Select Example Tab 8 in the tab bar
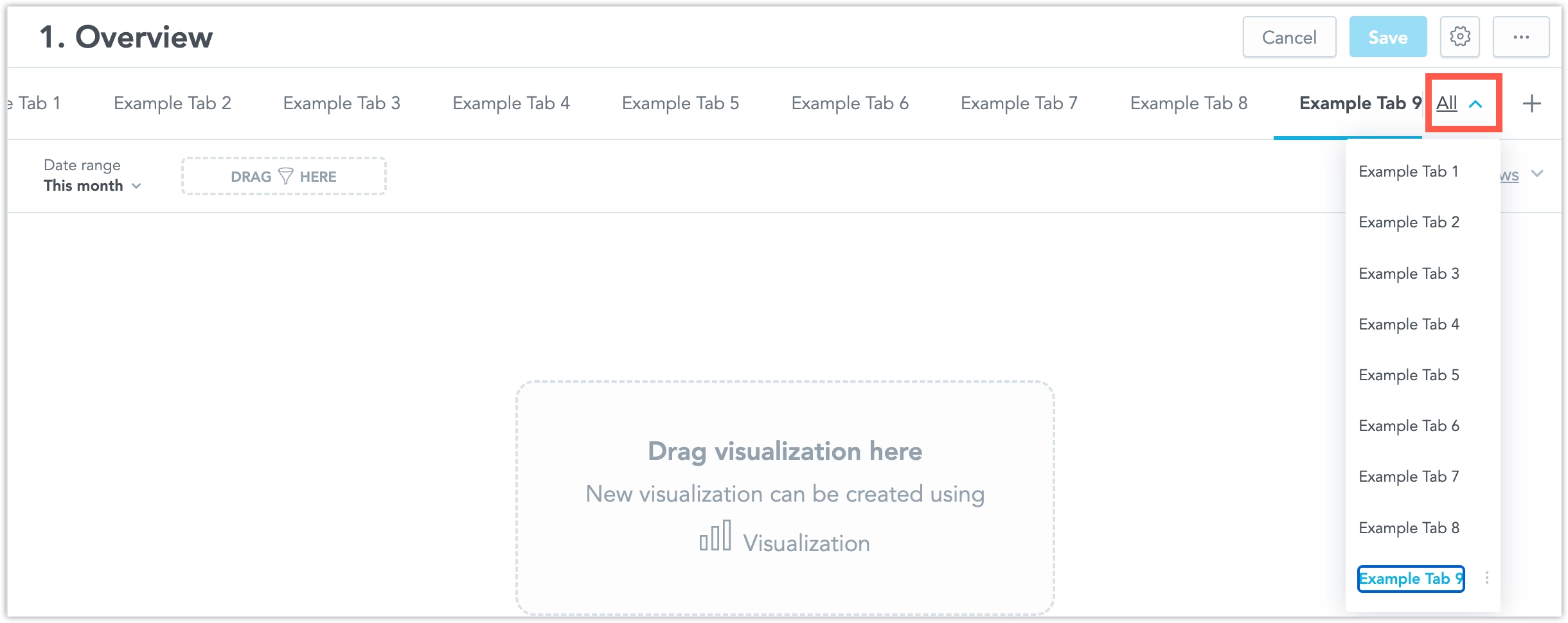The height and width of the screenshot is (623, 1568). pyautogui.click(x=1189, y=103)
